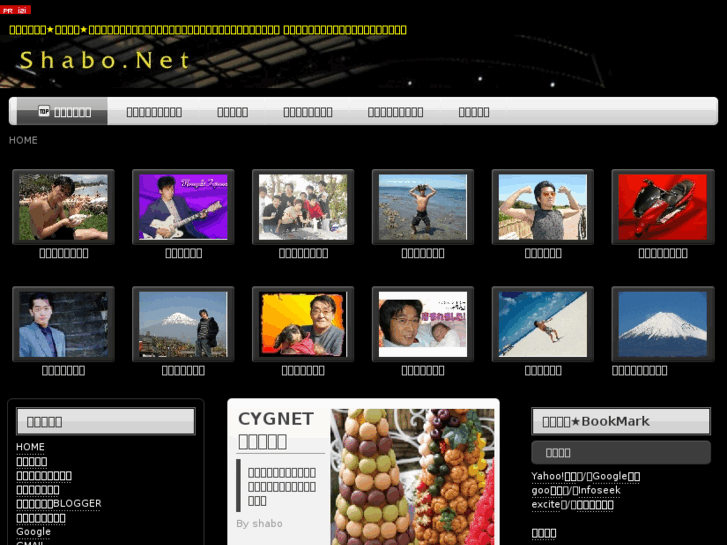Open thumbnail of older man holding a dog
727x545 pixels.
click(x=303, y=324)
